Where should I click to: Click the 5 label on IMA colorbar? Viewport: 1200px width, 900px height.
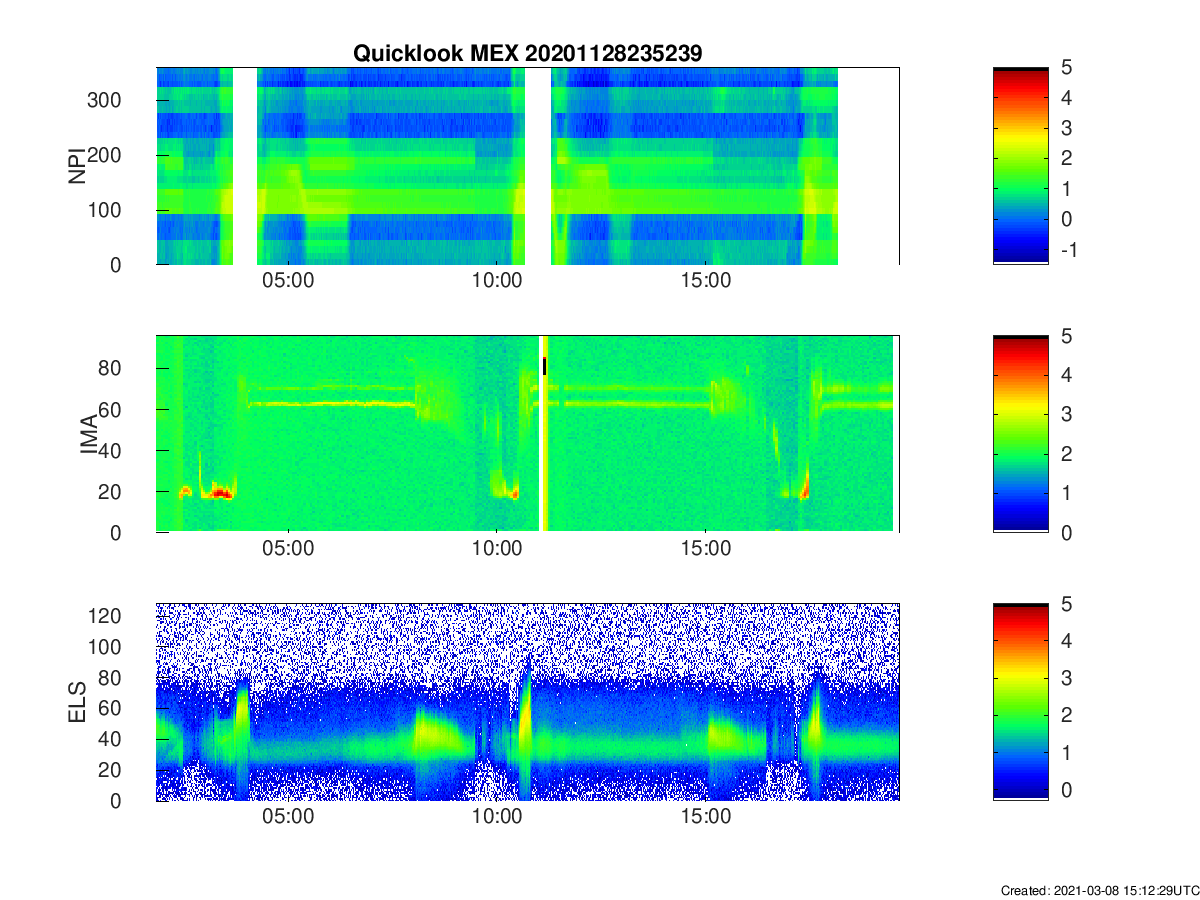1066,336
